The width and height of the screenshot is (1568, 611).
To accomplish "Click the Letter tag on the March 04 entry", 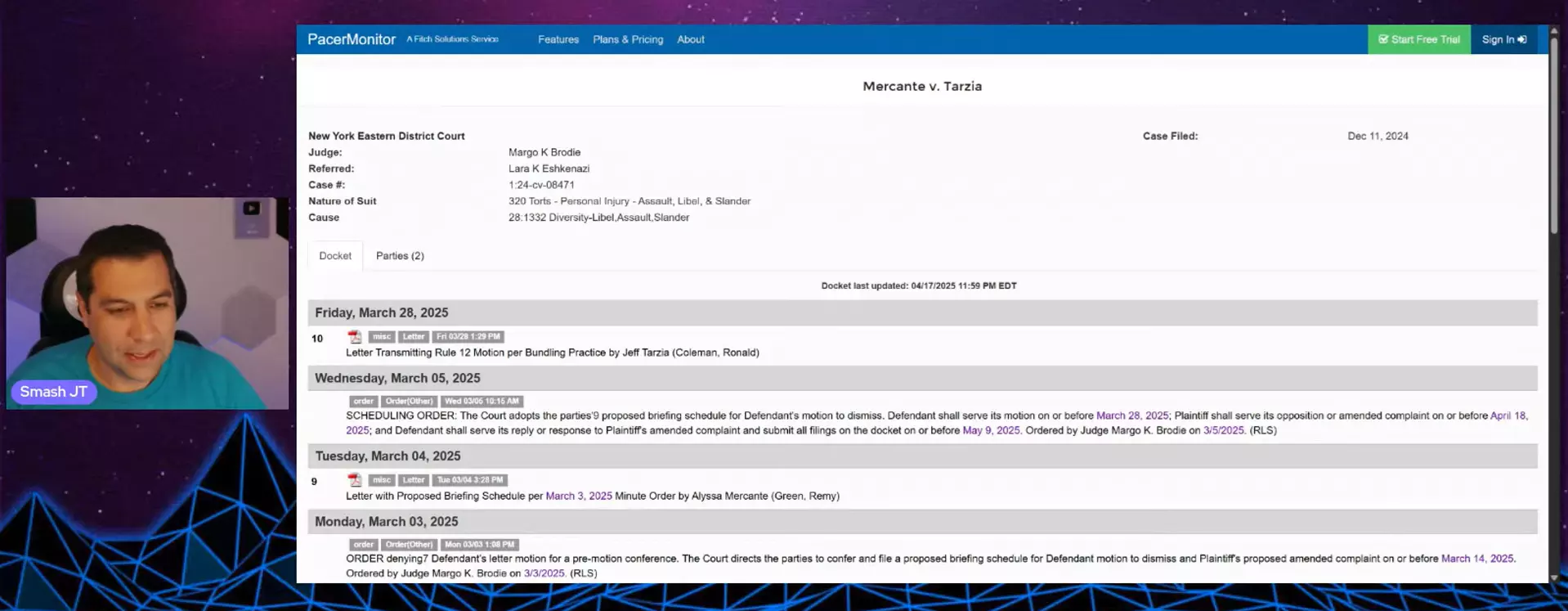I will tap(414, 480).
